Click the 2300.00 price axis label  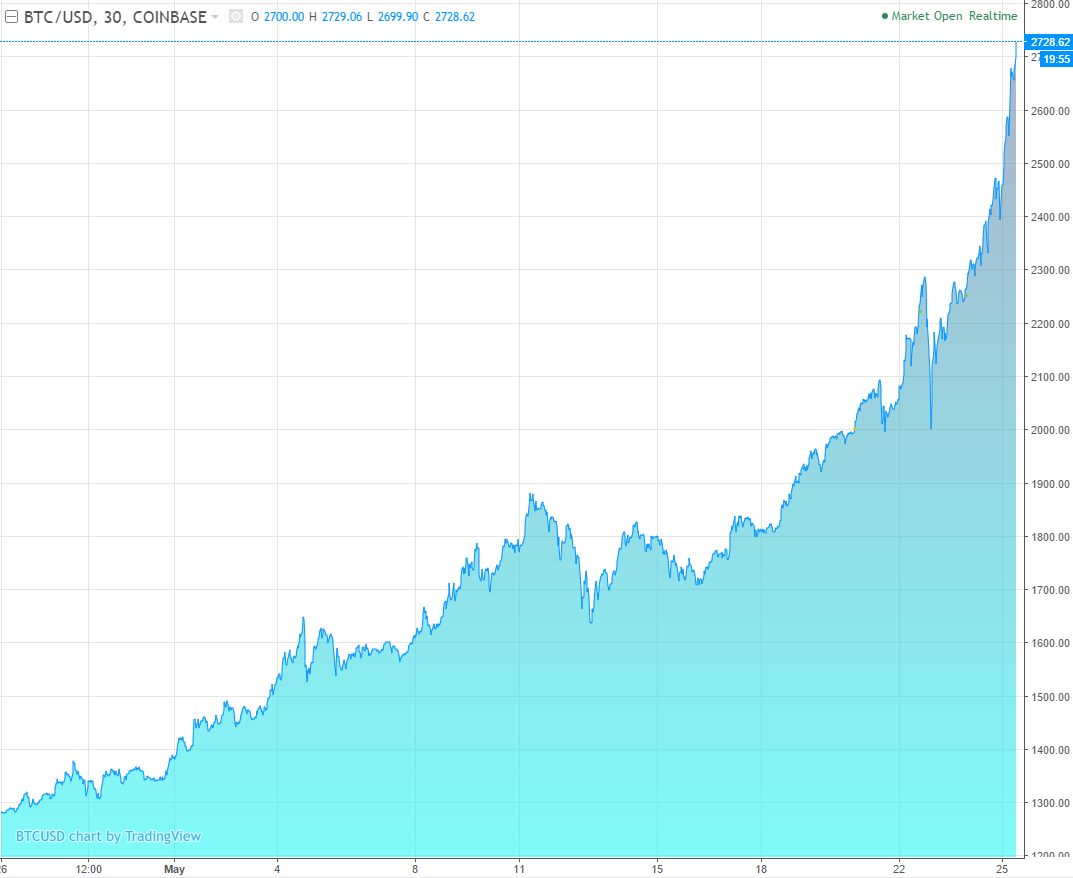click(x=1050, y=270)
